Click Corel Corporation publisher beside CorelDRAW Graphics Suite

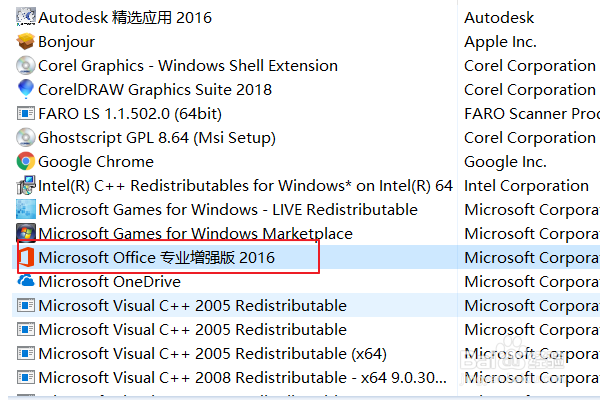point(530,89)
